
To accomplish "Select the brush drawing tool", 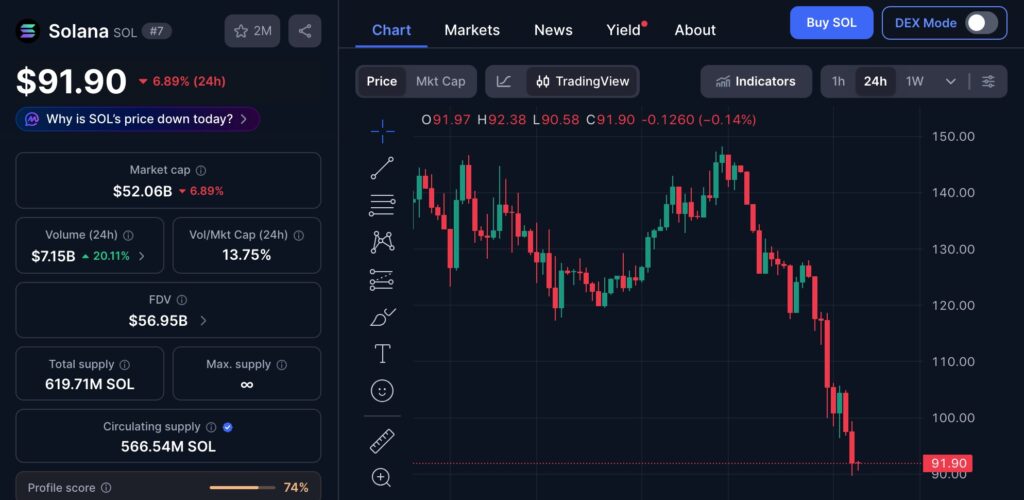I will point(382,317).
